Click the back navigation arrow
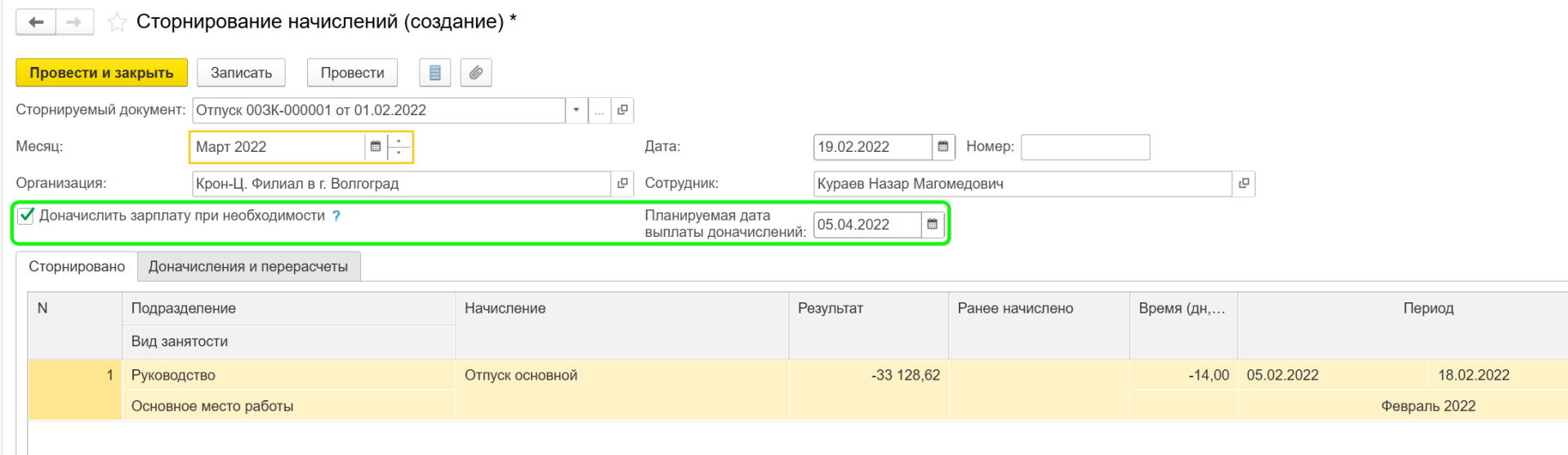Viewport: 1568px width, 455px height. click(36, 22)
